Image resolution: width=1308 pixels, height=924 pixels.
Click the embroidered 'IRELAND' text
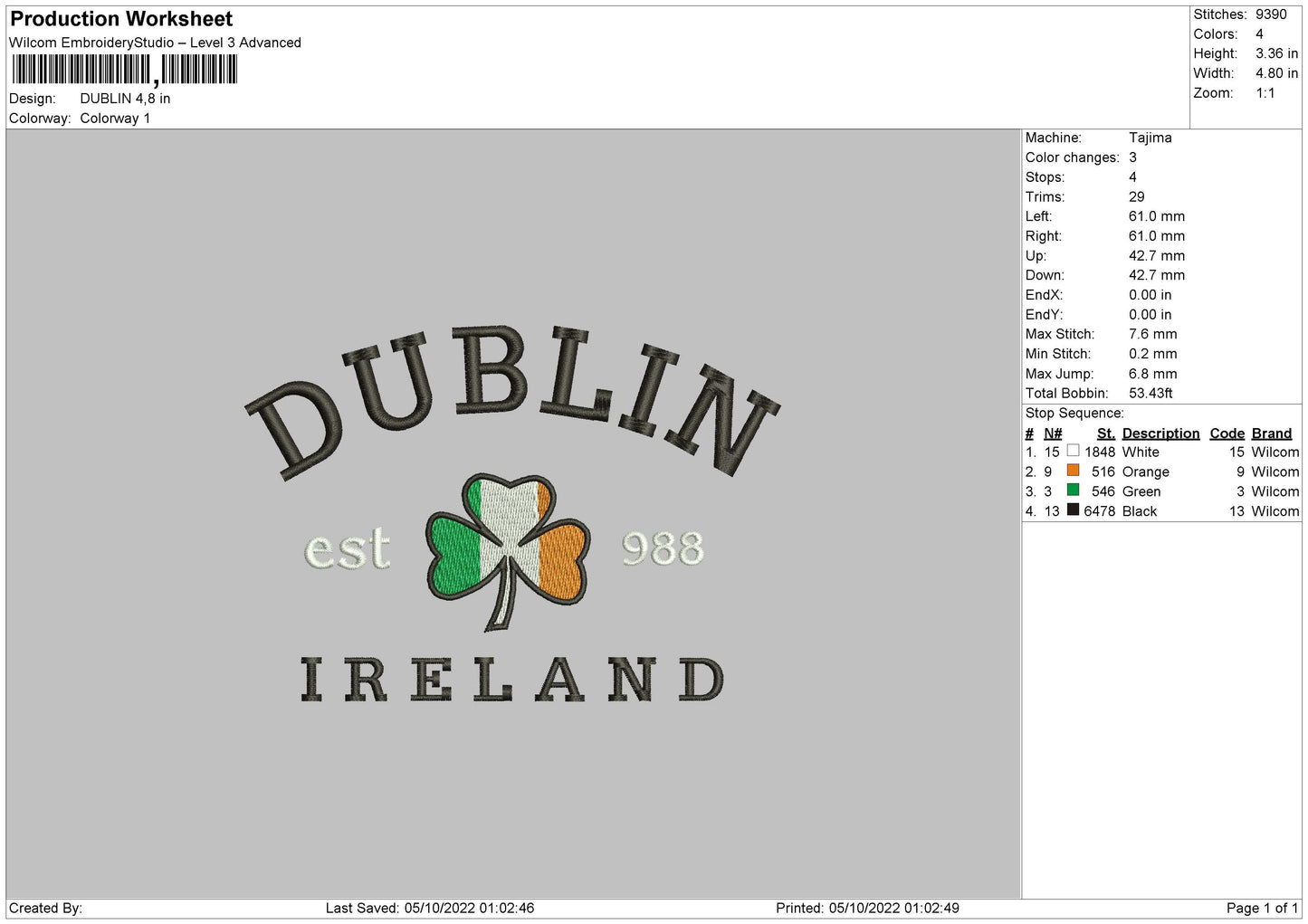point(512,680)
